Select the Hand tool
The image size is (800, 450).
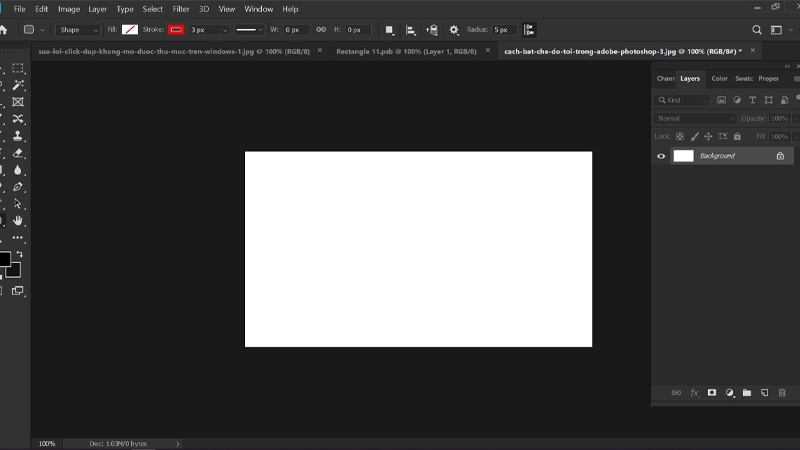point(18,221)
